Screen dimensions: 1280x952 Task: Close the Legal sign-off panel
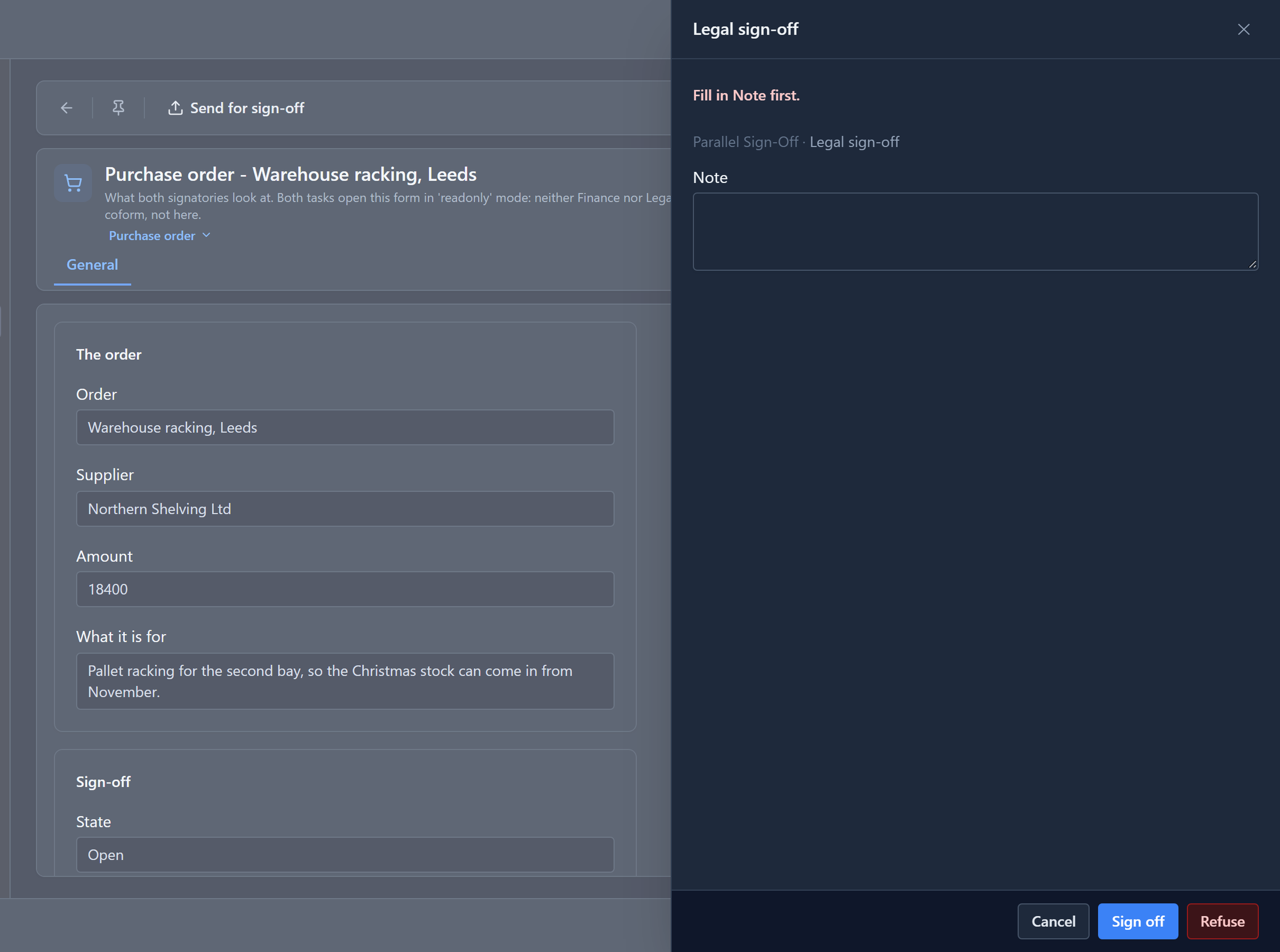1243,29
